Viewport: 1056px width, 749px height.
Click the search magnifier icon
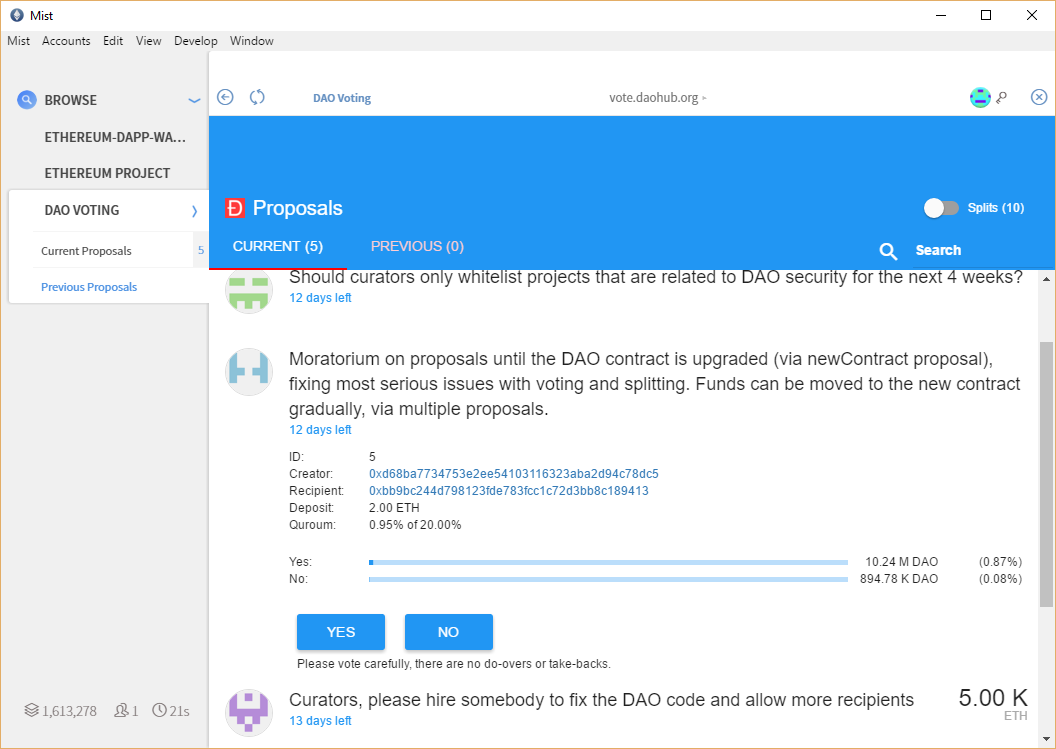click(x=888, y=251)
